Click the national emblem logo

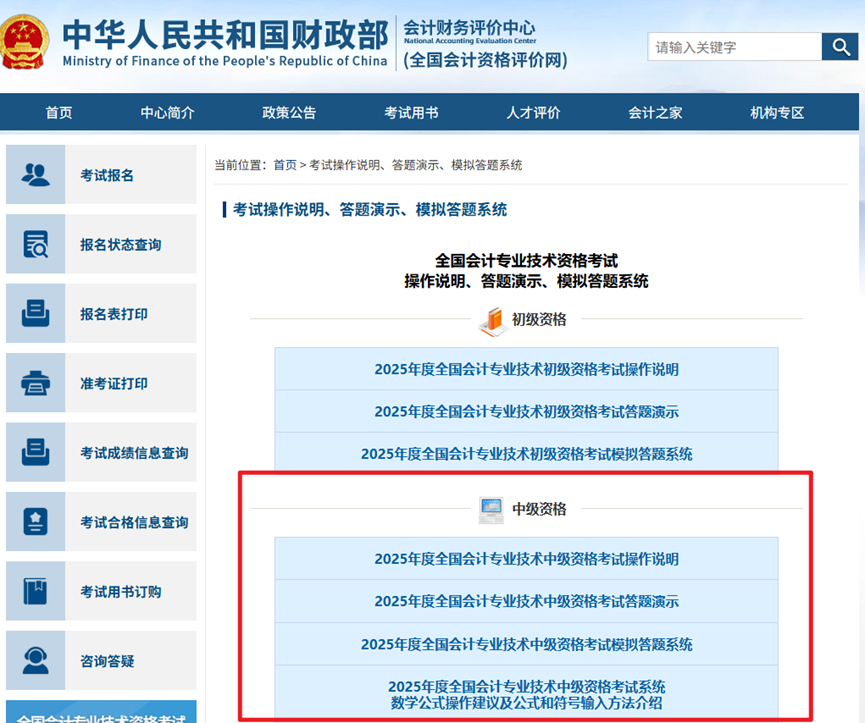coord(23,43)
